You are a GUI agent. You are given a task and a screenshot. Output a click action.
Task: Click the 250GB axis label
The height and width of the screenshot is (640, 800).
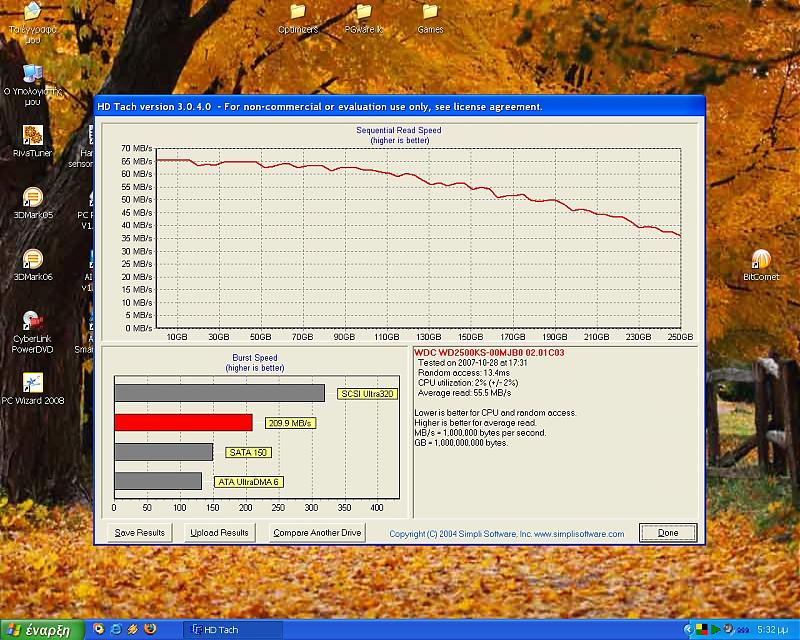tap(680, 337)
